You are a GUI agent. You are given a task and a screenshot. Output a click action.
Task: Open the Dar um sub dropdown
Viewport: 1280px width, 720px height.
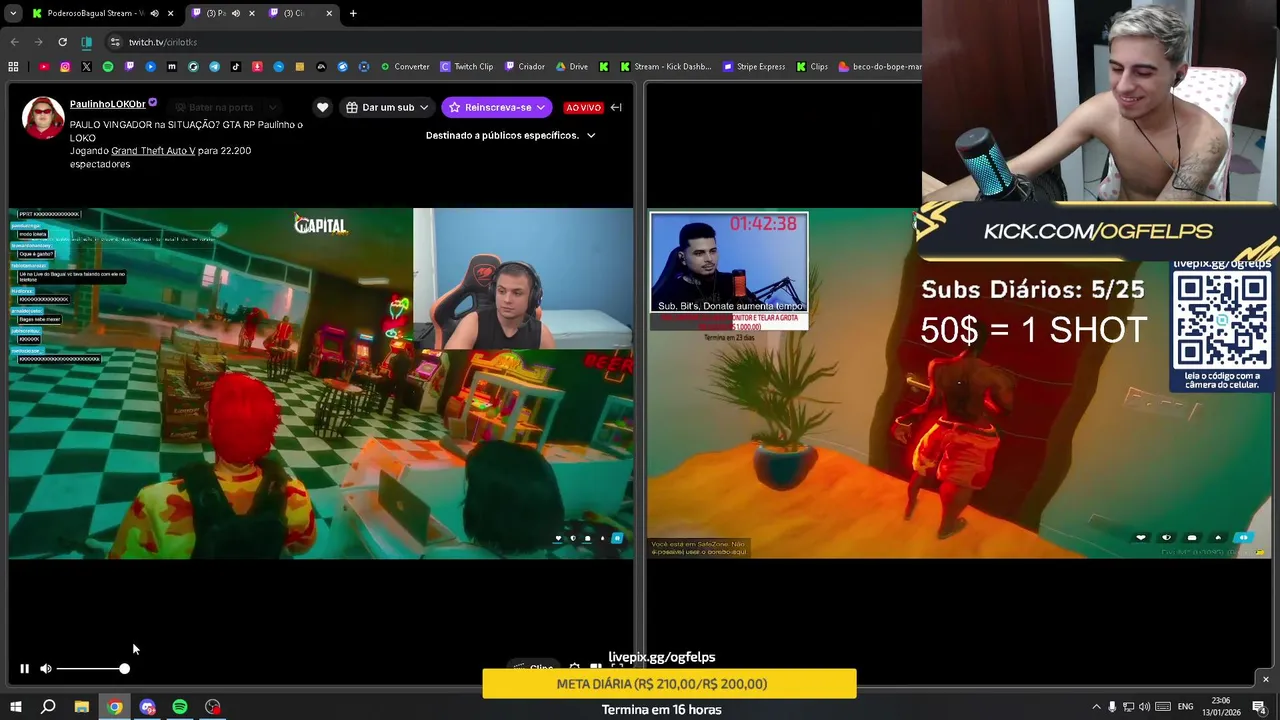point(387,107)
